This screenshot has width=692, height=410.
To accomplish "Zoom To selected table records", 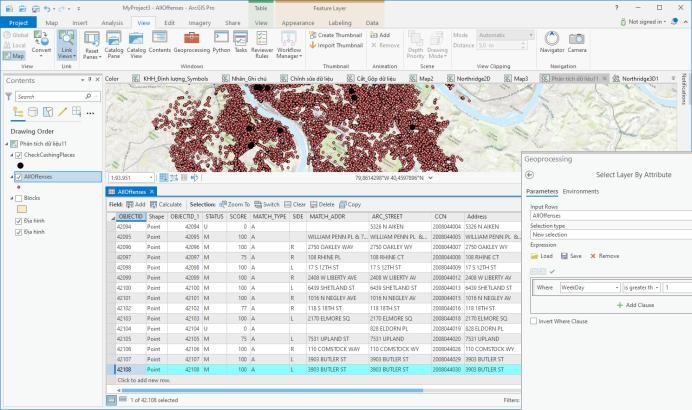I will 235,204.
